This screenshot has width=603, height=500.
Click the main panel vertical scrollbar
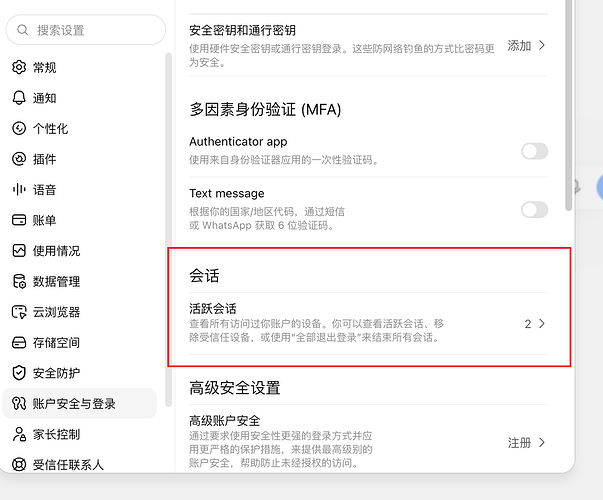[x=569, y=105]
